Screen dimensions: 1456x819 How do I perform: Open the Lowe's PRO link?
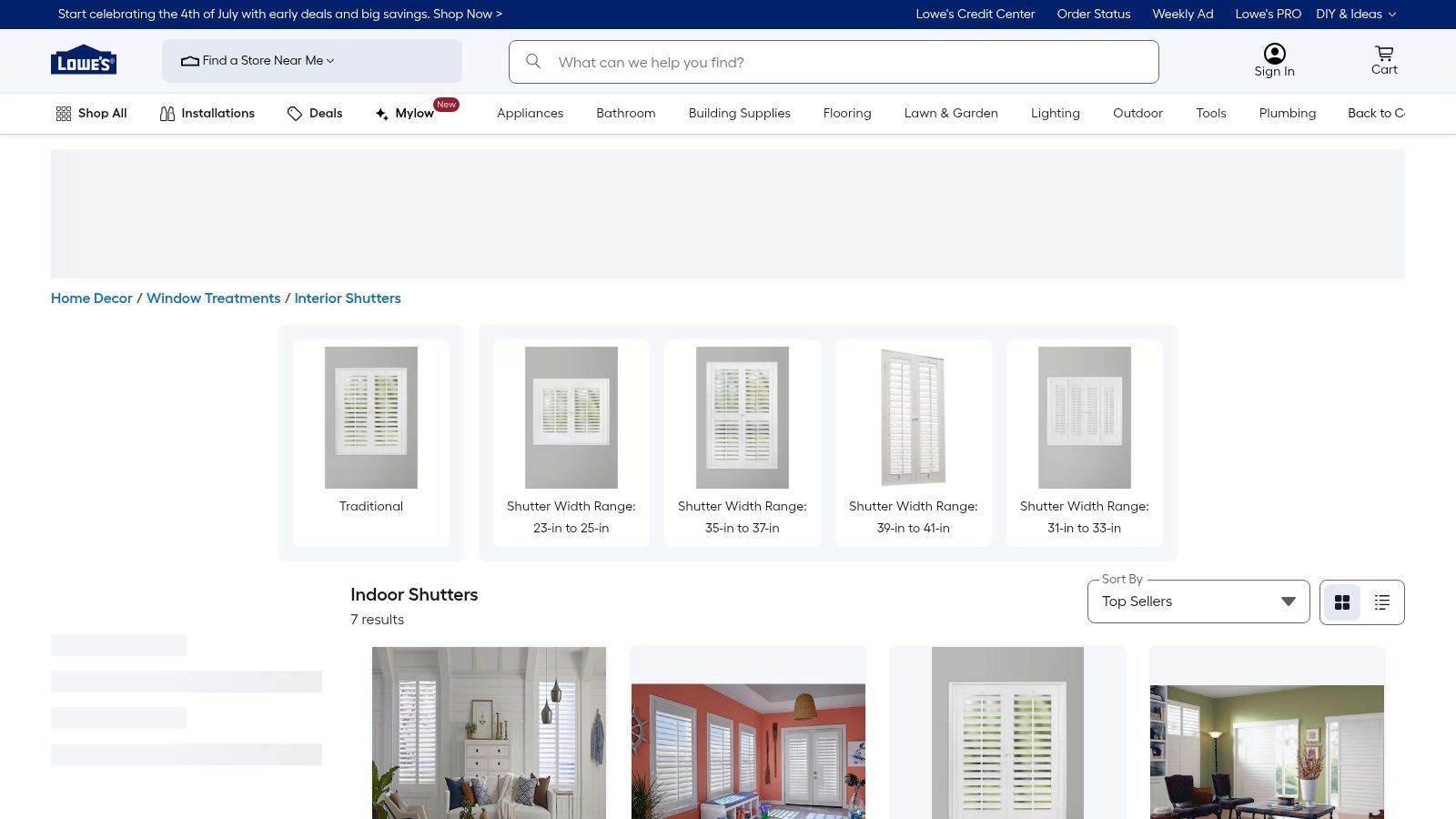pos(1269,14)
